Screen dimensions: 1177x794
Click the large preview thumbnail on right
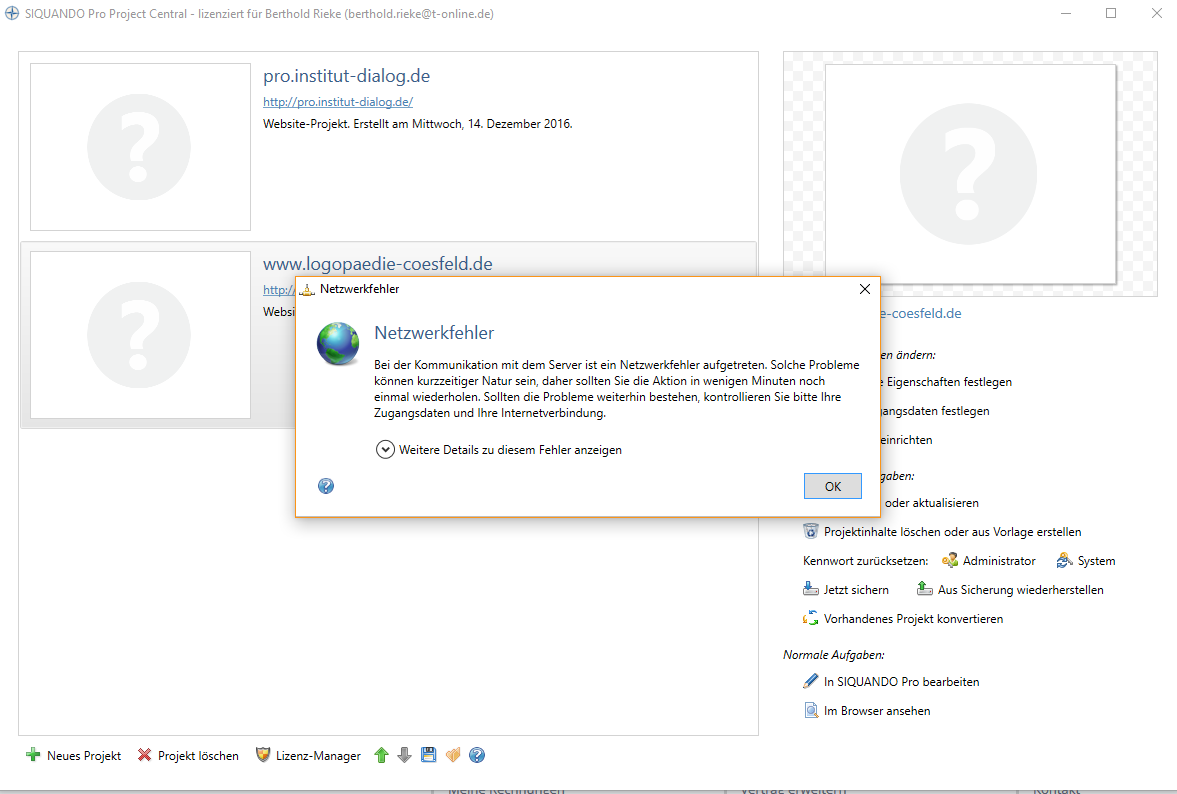point(970,174)
